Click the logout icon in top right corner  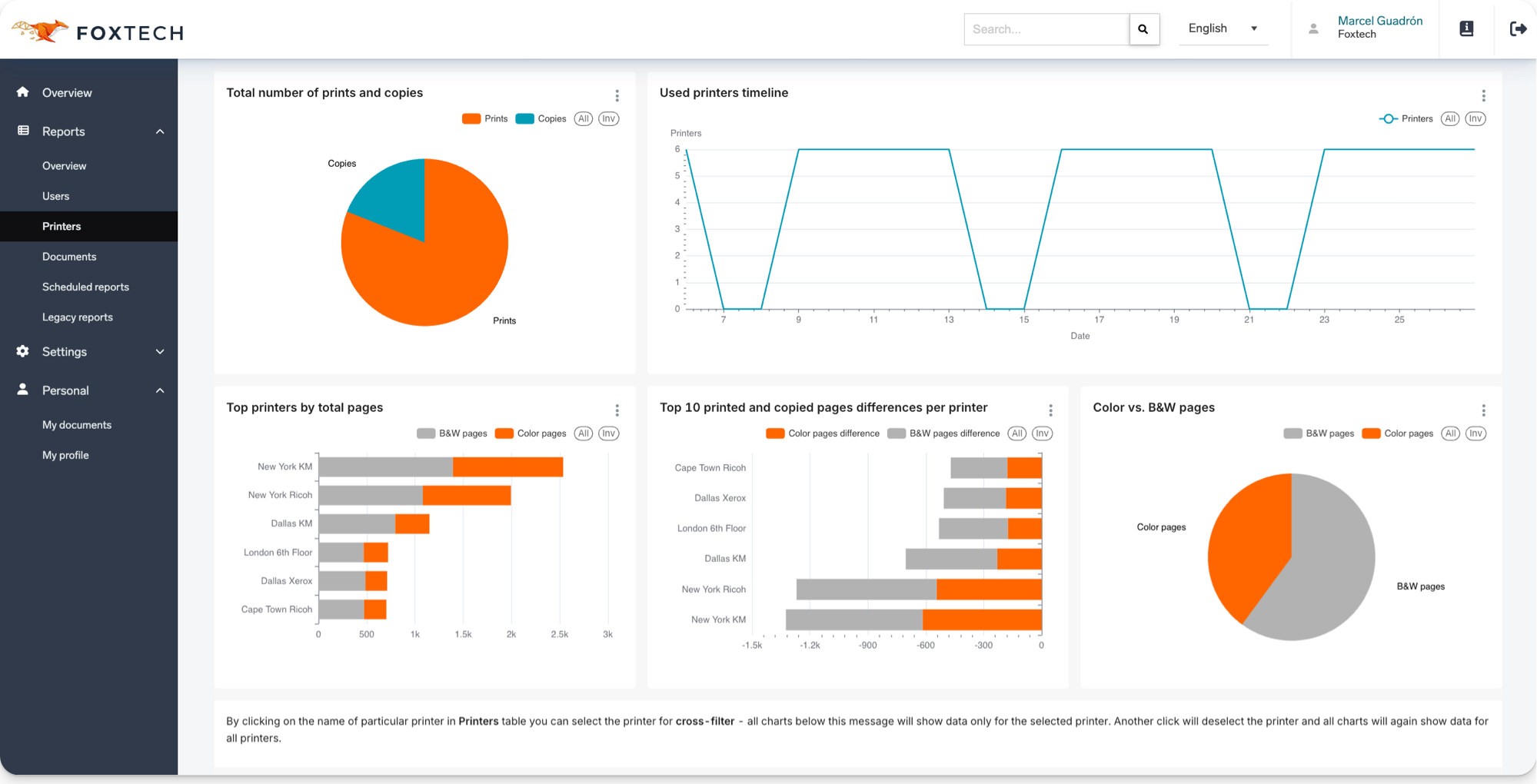(x=1518, y=28)
